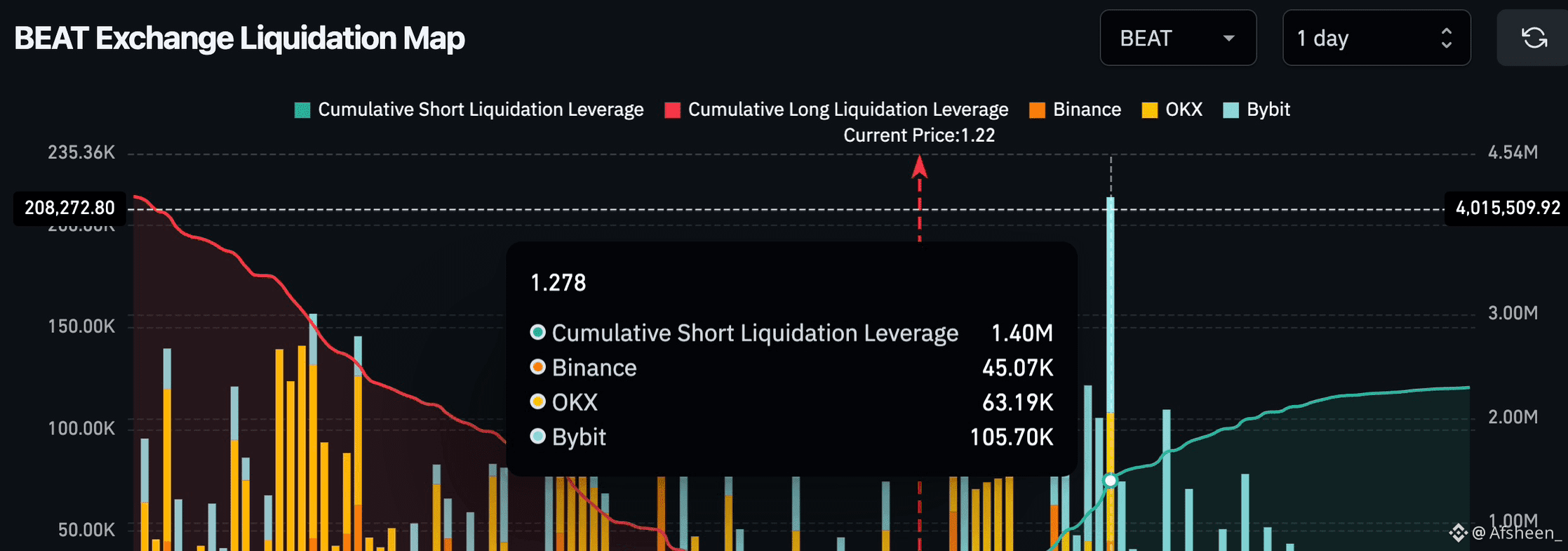
Task: Select the 235.36K left axis label
Action: pos(81,152)
